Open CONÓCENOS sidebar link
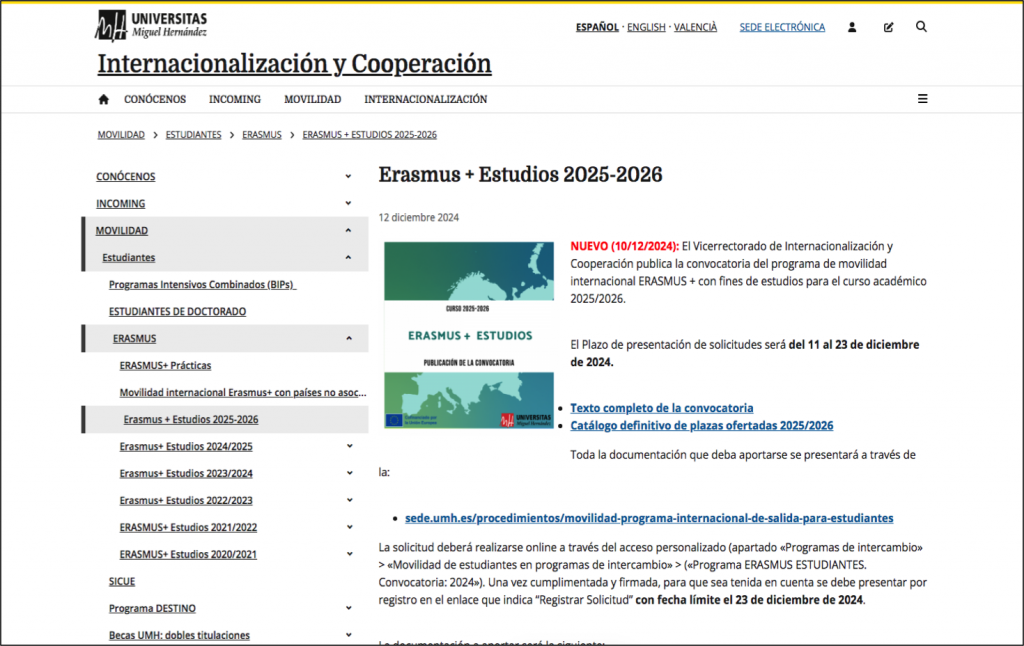The height and width of the screenshot is (646, 1024). pyautogui.click(x=125, y=176)
